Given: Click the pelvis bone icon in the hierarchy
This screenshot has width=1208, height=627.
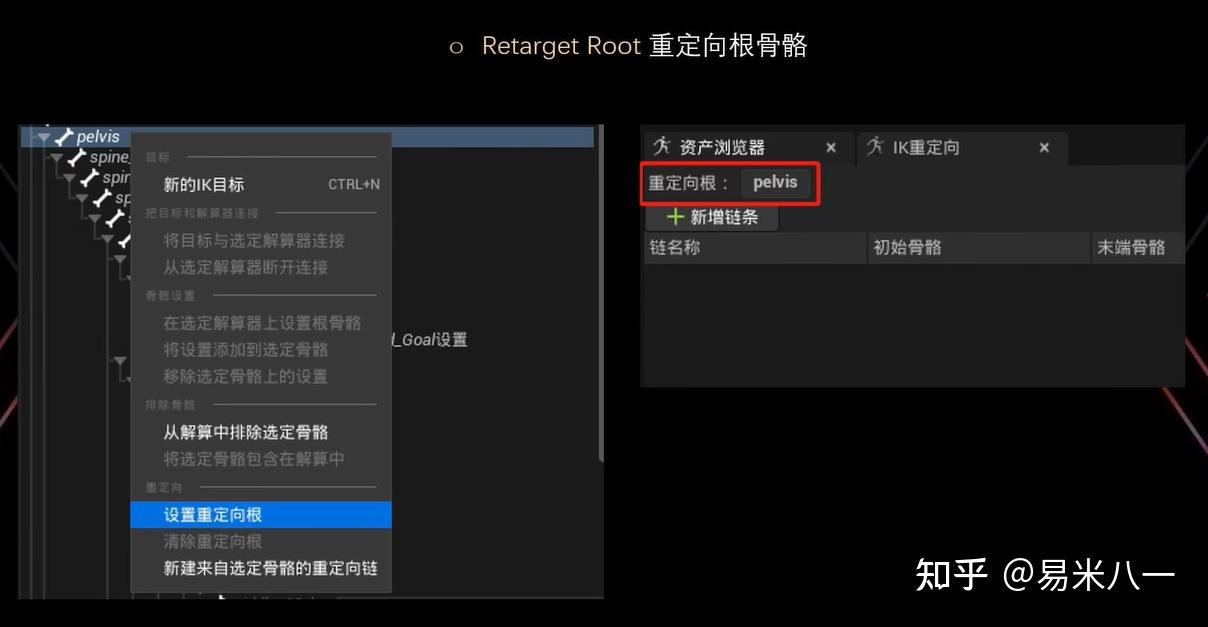Looking at the screenshot, I should click(x=65, y=136).
